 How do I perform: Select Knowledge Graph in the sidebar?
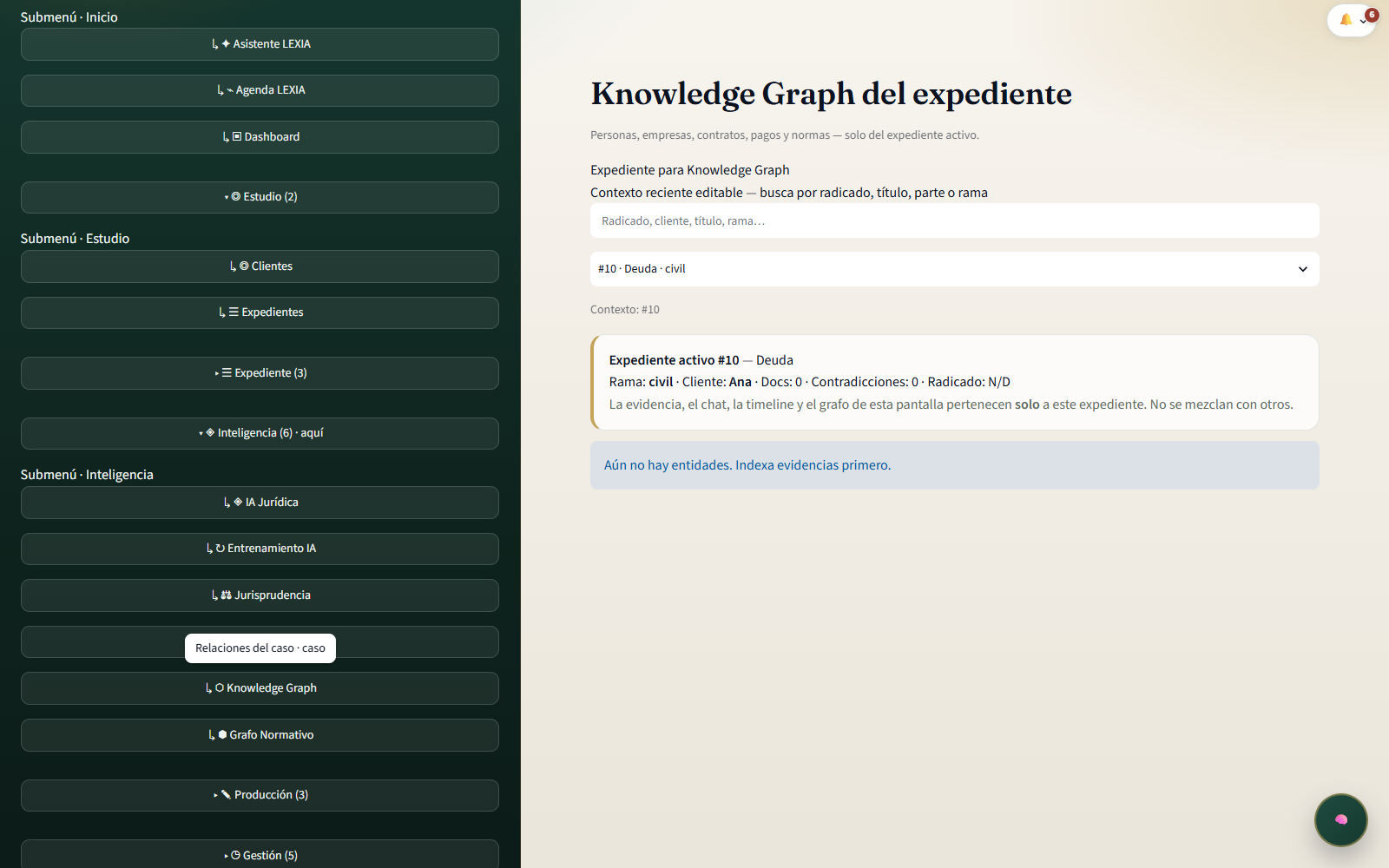[x=260, y=688]
